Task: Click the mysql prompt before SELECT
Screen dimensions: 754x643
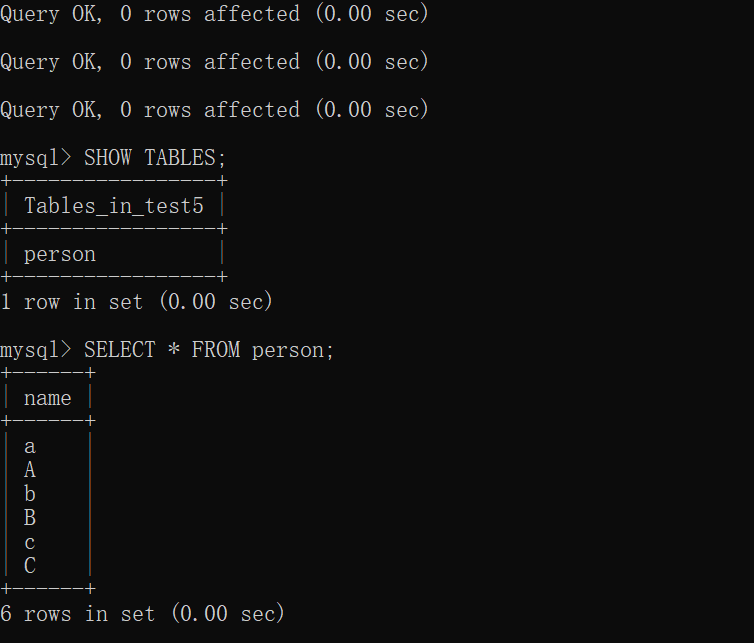Action: pos(36,350)
